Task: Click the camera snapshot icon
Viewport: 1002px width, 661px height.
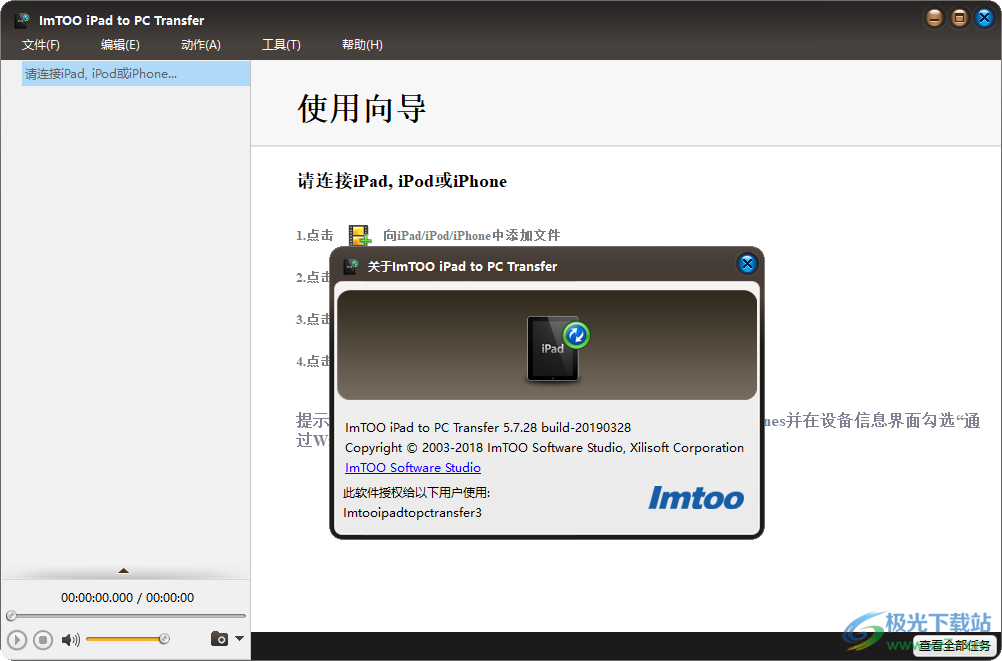Action: tap(220, 638)
